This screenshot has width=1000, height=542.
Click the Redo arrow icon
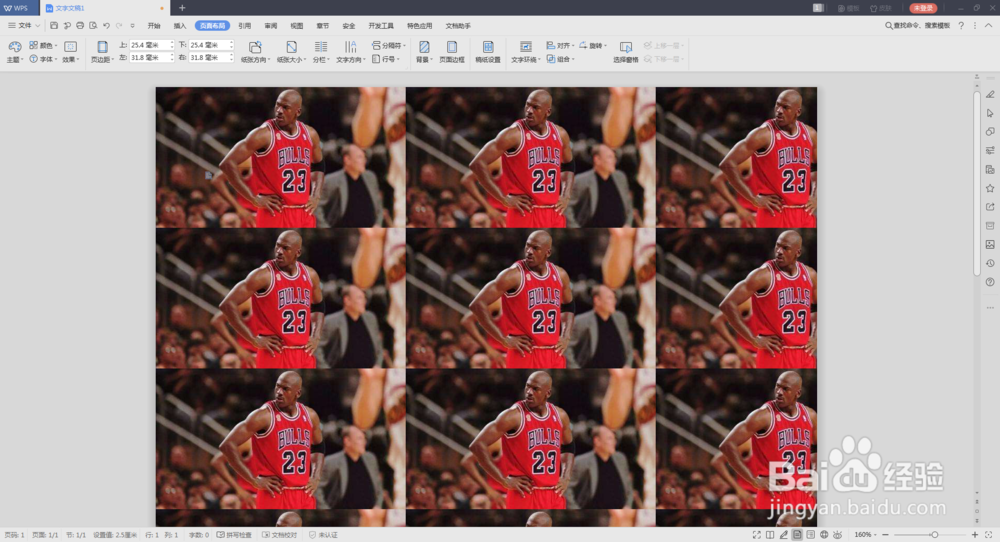pyautogui.click(x=119, y=26)
